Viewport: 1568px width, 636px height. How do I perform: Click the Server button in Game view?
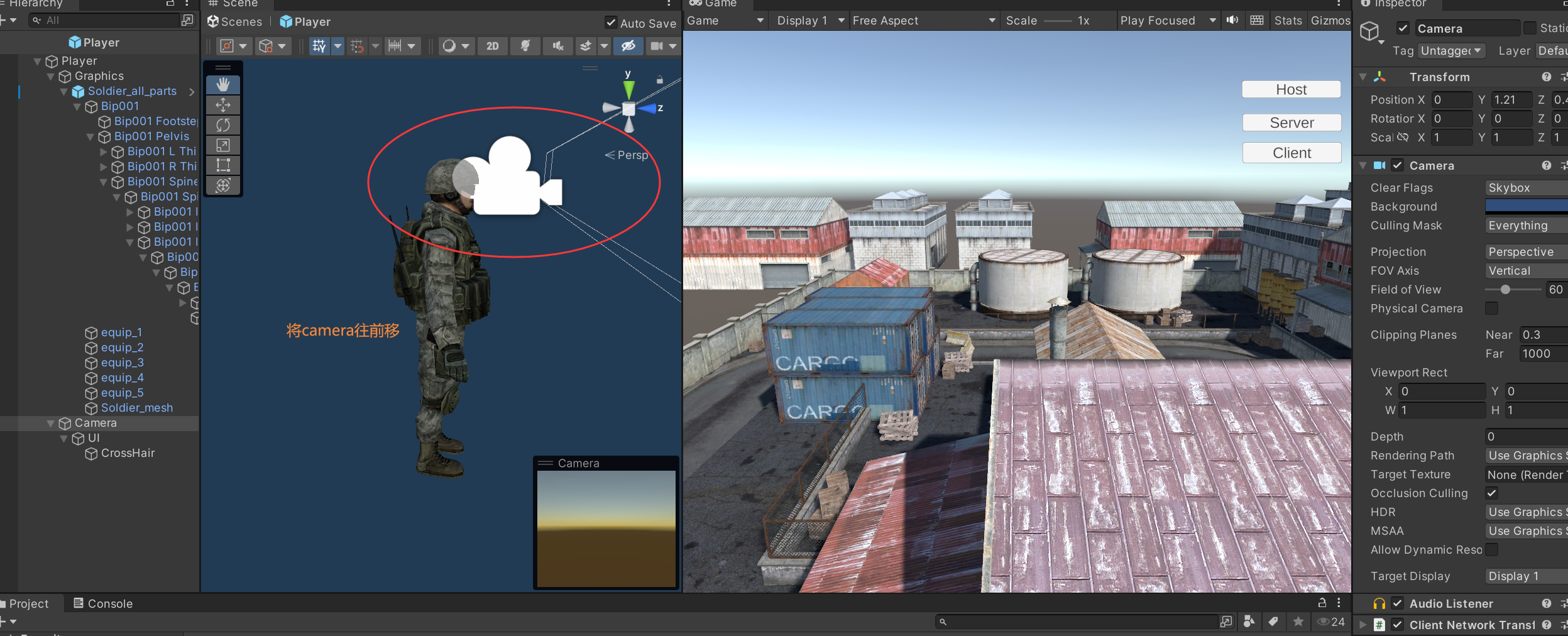pos(1291,123)
